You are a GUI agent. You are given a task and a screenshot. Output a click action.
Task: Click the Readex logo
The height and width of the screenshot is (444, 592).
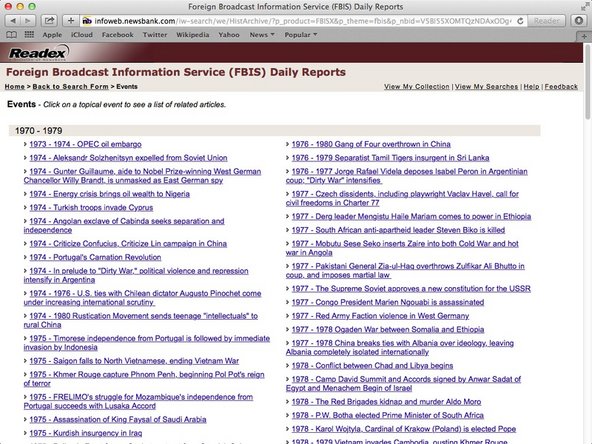pyautogui.click(x=39, y=52)
